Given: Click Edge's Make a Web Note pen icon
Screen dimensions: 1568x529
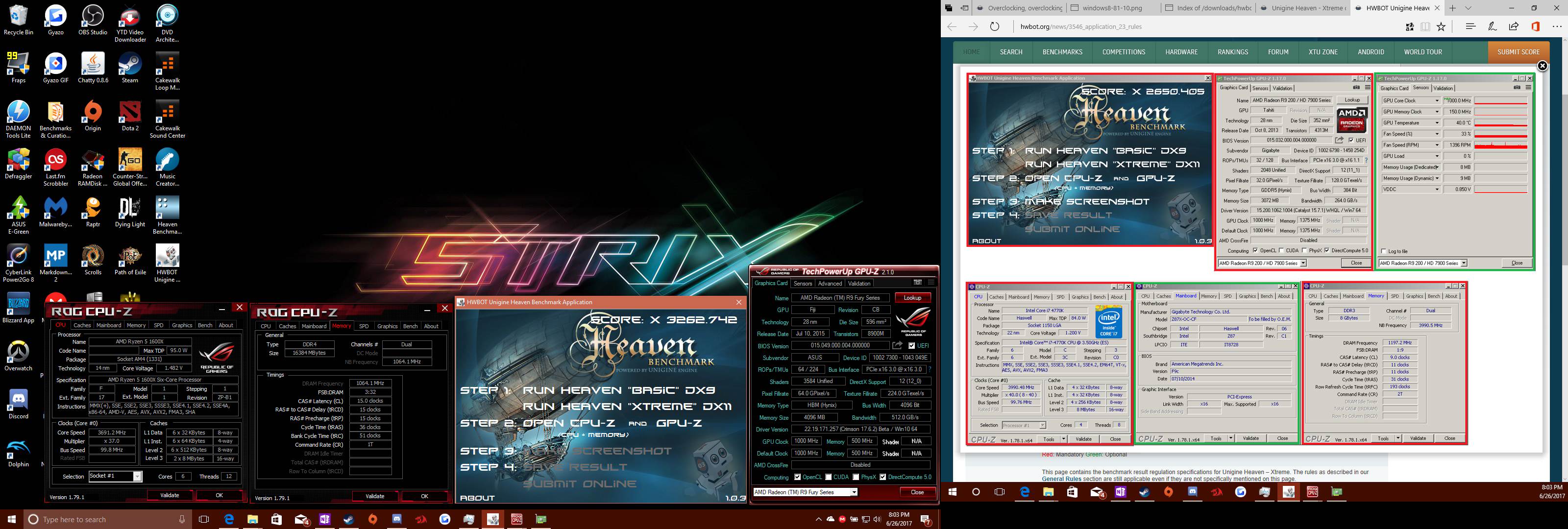Looking at the screenshot, I should [1492, 27].
